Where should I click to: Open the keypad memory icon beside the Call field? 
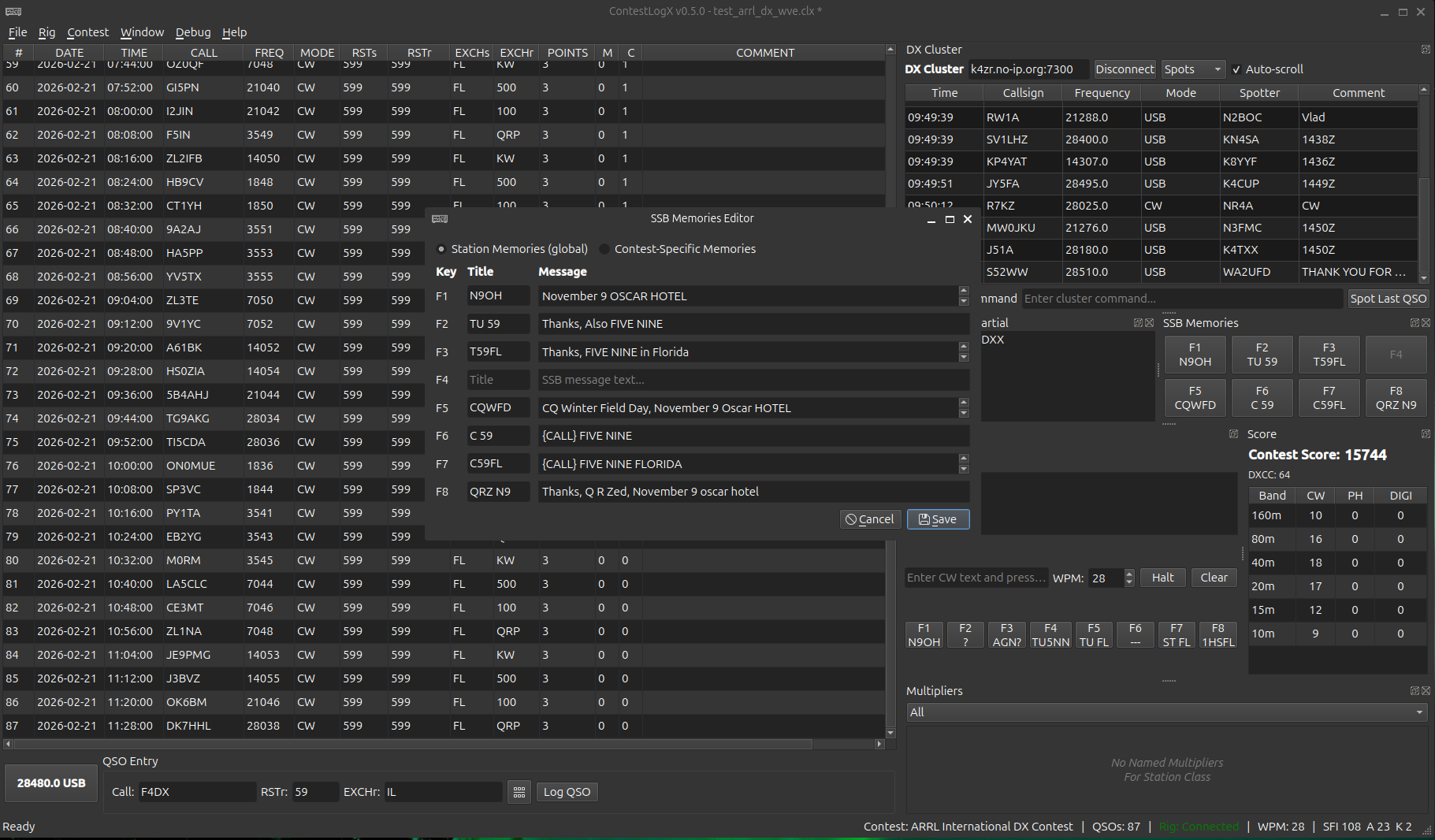tap(519, 792)
